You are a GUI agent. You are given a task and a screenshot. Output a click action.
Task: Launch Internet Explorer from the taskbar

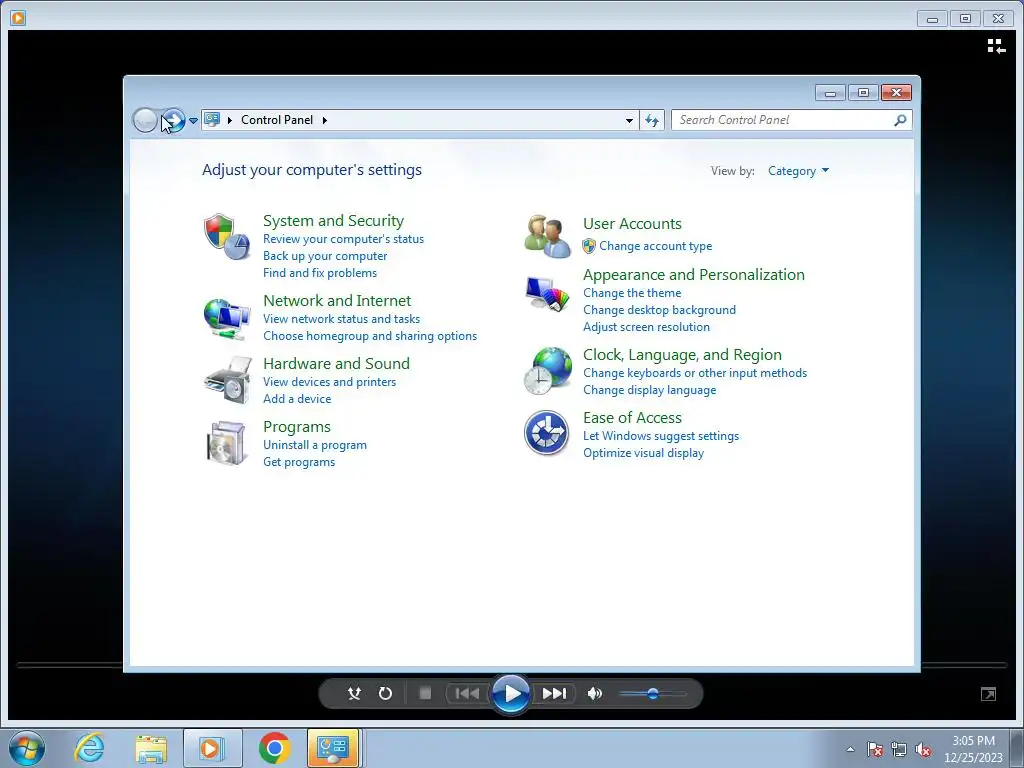(89, 748)
